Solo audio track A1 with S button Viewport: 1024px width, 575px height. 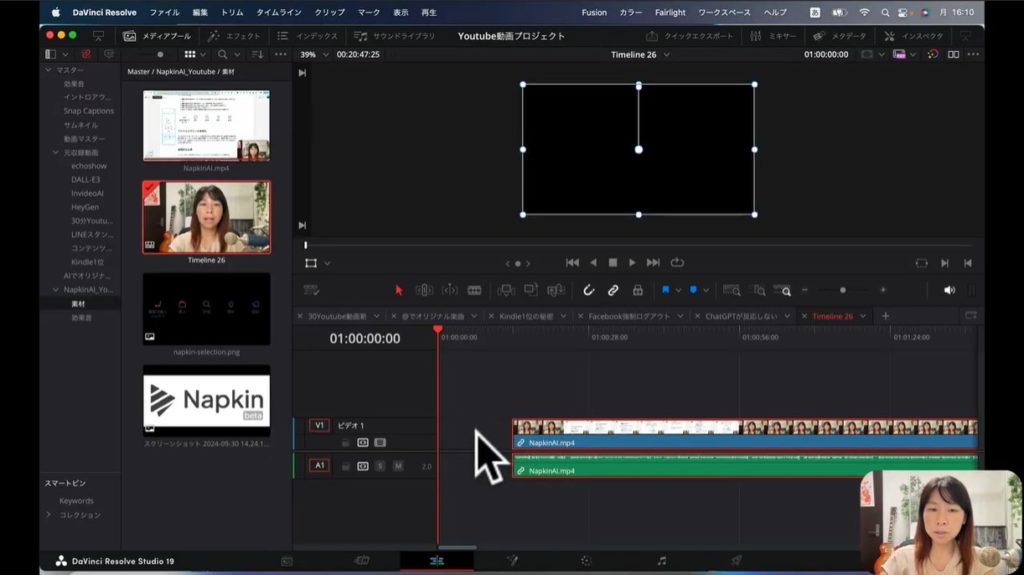[380, 466]
